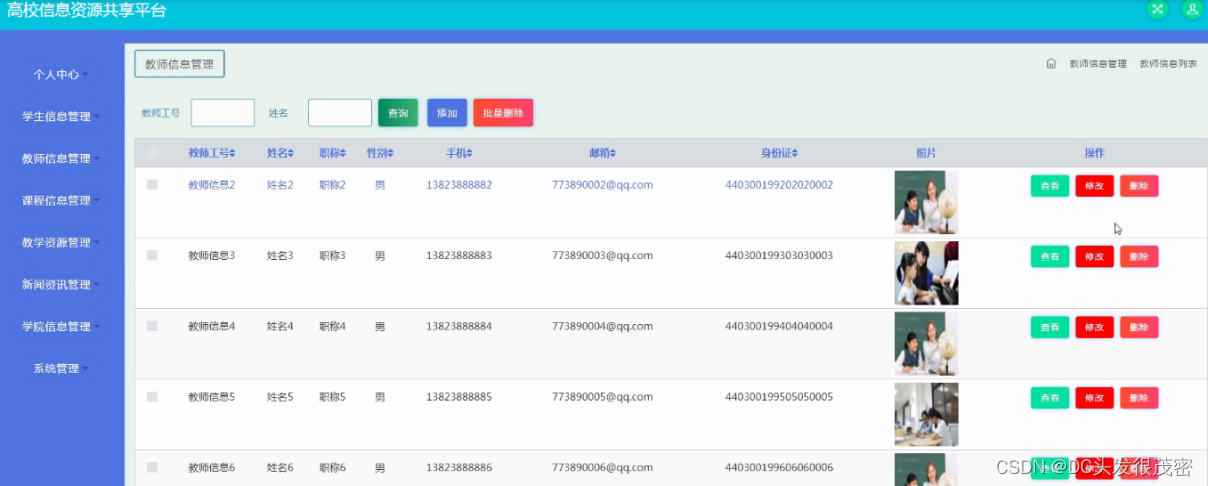Click the red 批量删除 button
This screenshot has height=486, width=1208.
[503, 113]
